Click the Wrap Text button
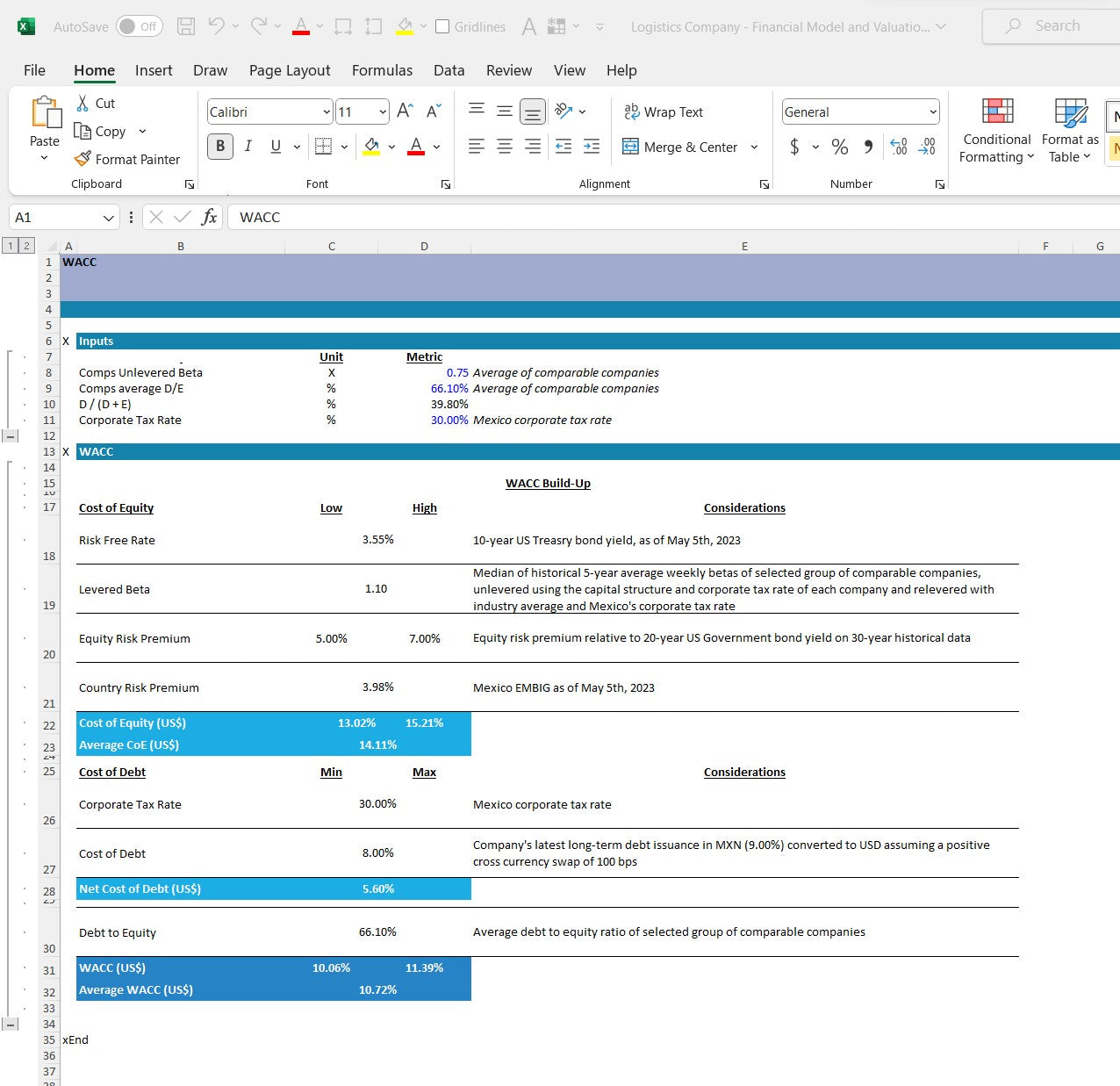This screenshot has width=1120, height=1086. click(664, 111)
